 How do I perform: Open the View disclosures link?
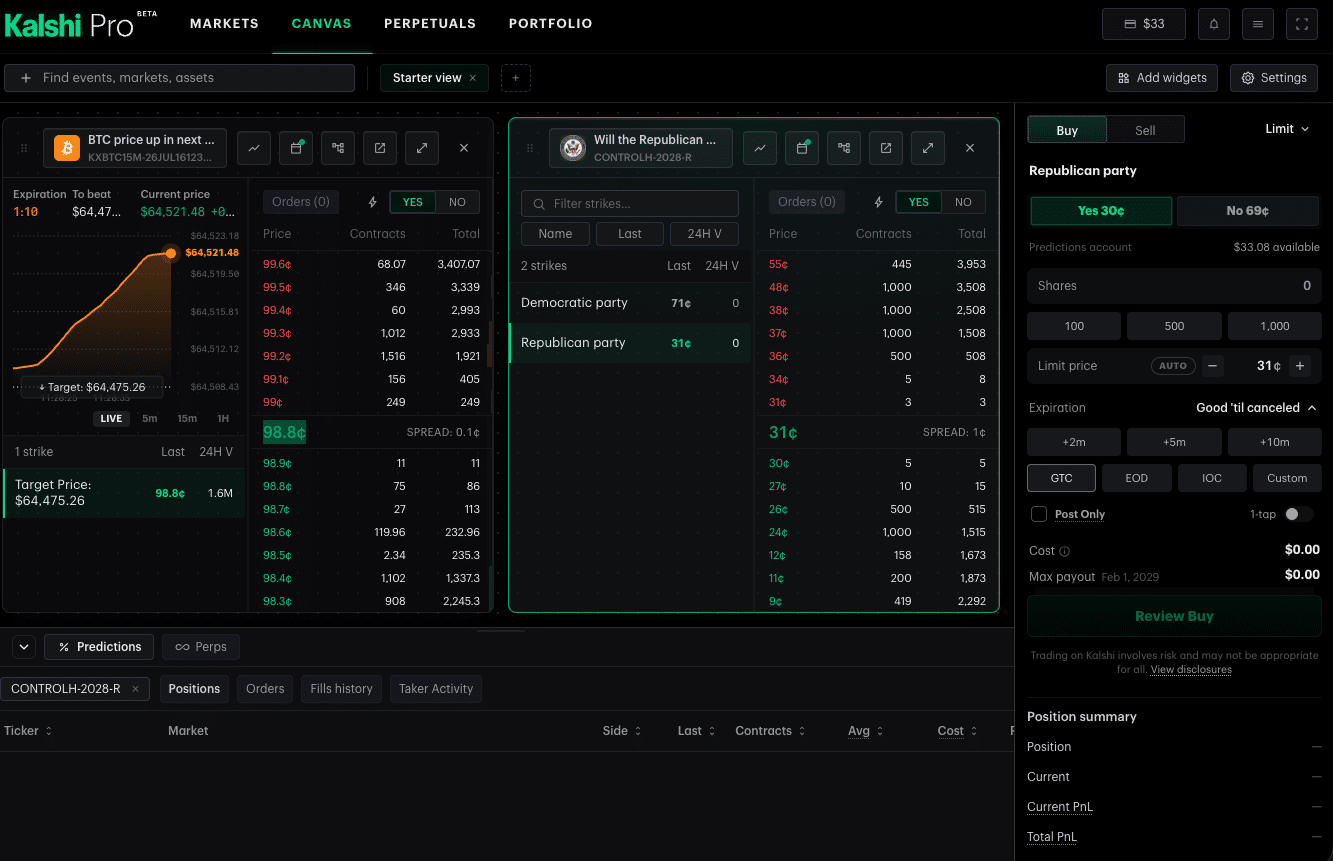click(x=1191, y=670)
